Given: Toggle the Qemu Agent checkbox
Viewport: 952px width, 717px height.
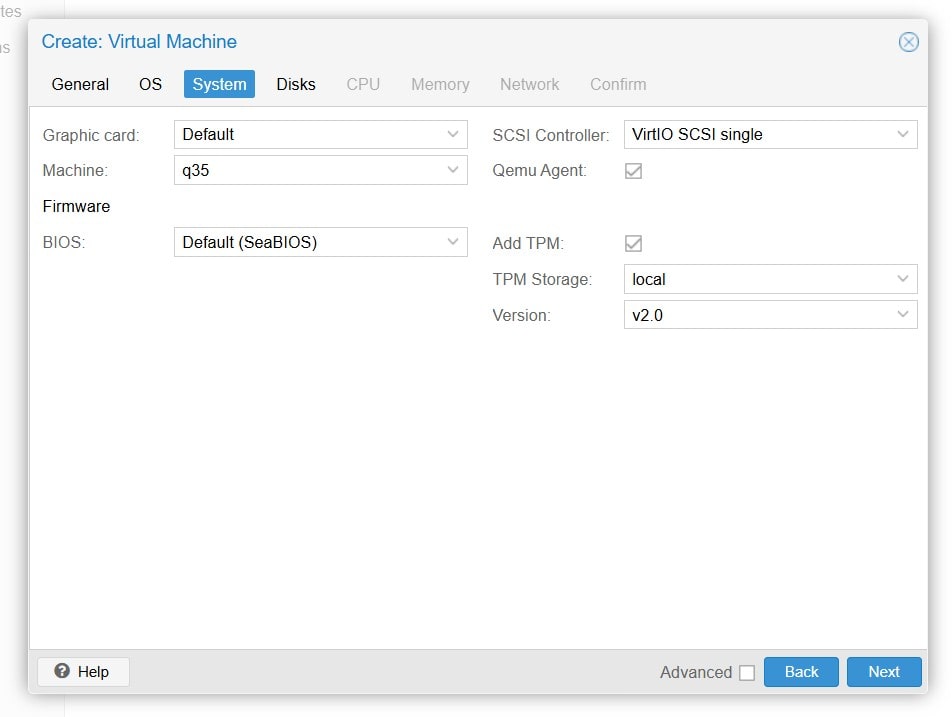Looking at the screenshot, I should point(633,171).
